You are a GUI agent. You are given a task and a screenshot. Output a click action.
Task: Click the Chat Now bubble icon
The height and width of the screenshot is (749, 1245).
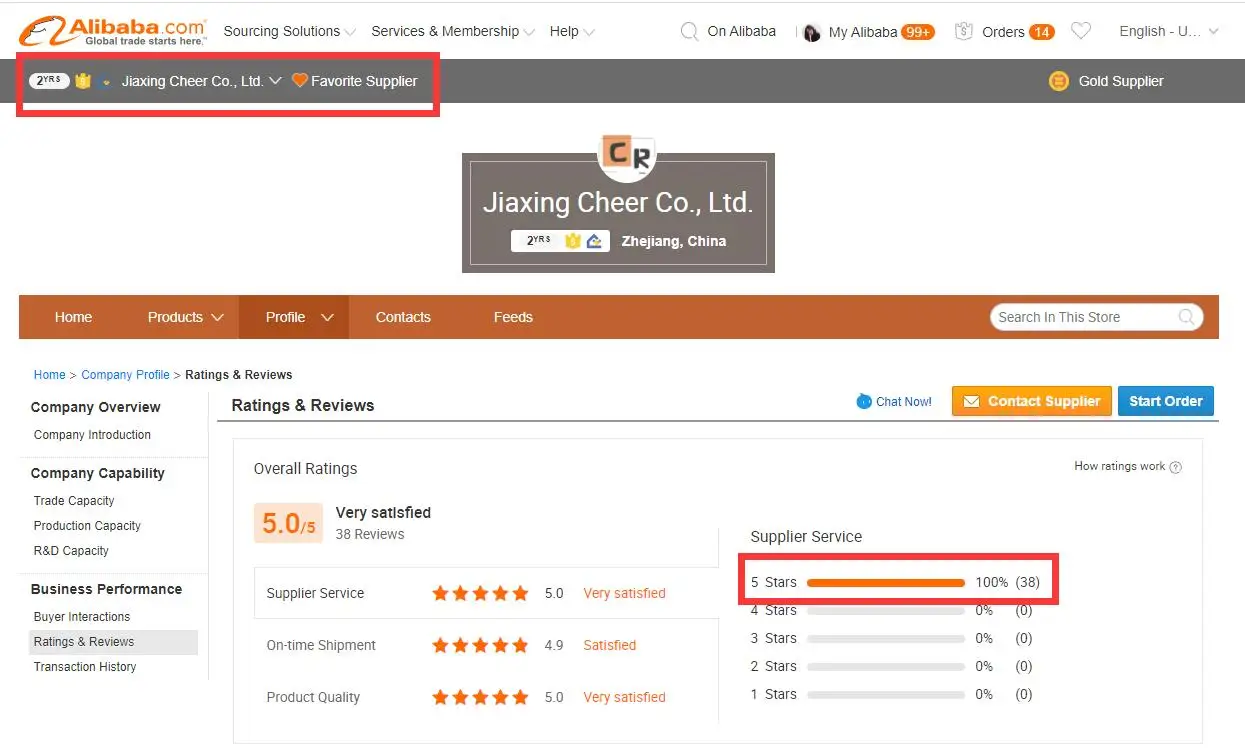(x=864, y=401)
